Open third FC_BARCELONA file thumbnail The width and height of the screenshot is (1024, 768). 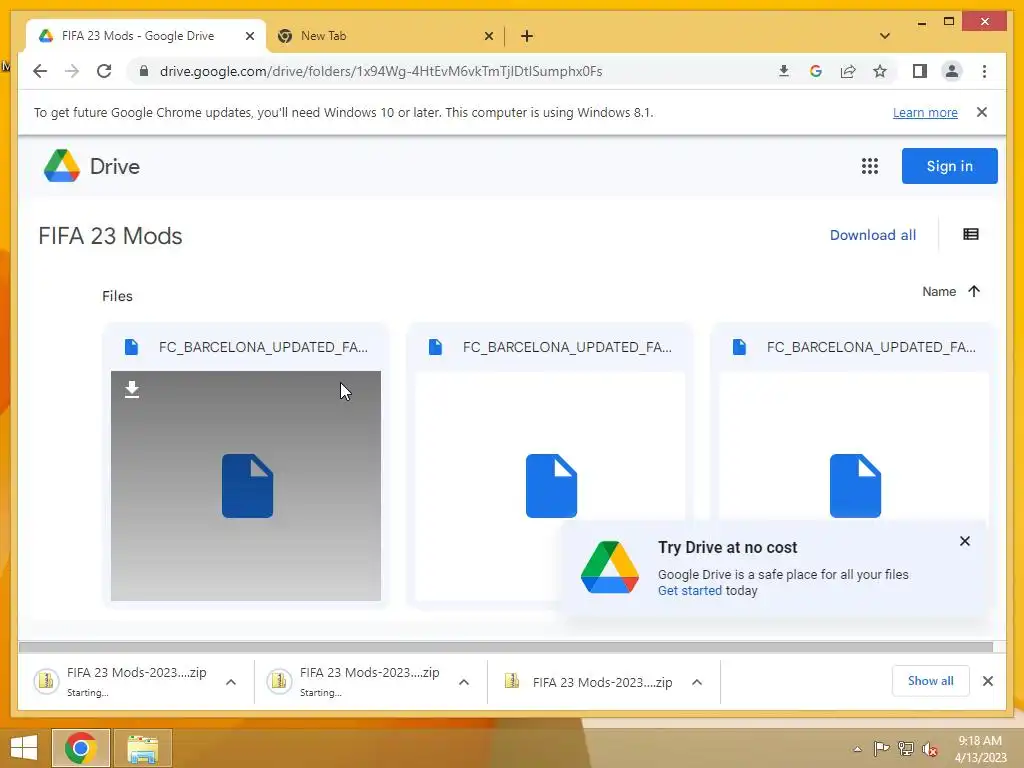(x=854, y=486)
